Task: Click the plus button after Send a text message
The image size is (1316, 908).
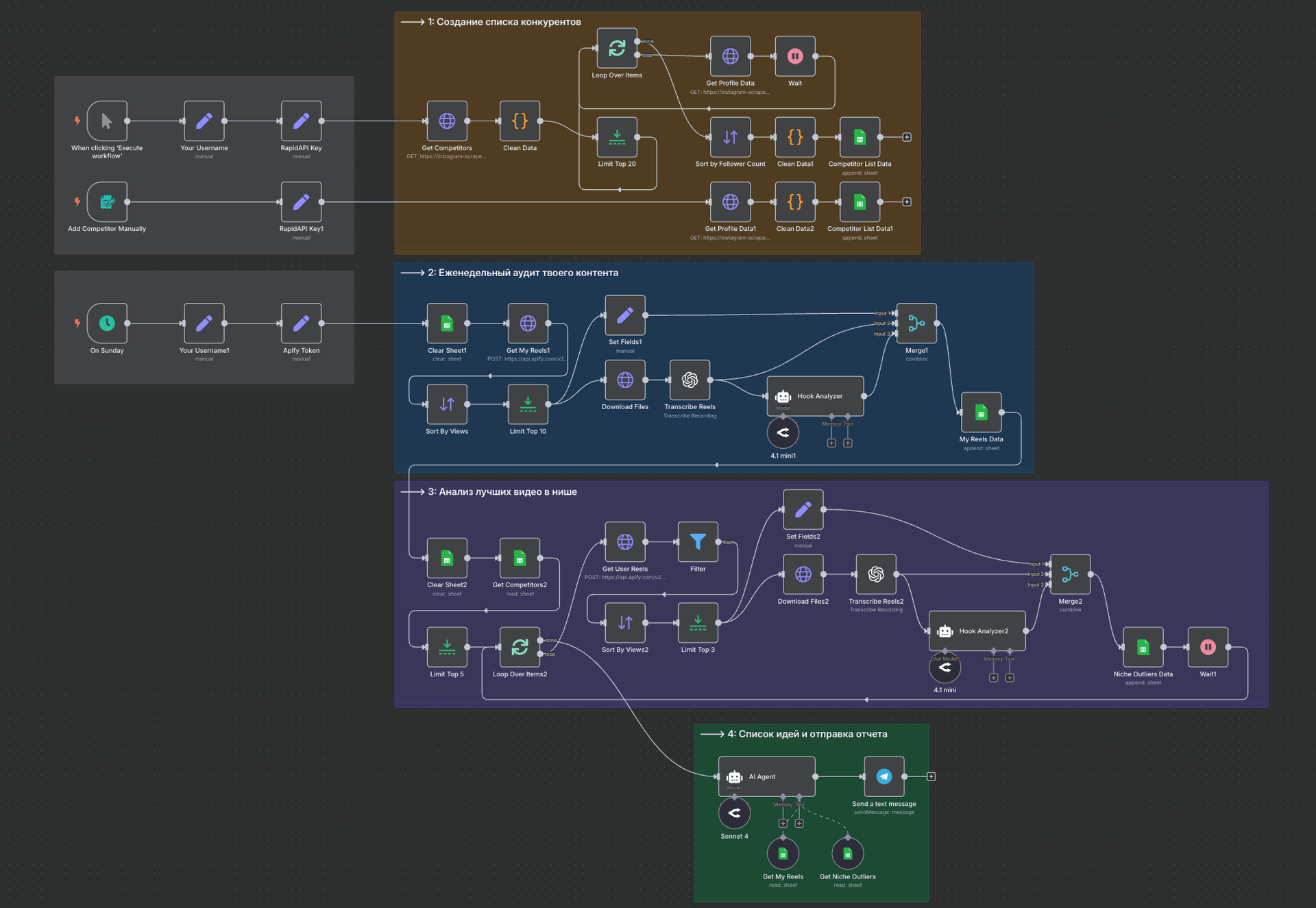Action: [931, 776]
